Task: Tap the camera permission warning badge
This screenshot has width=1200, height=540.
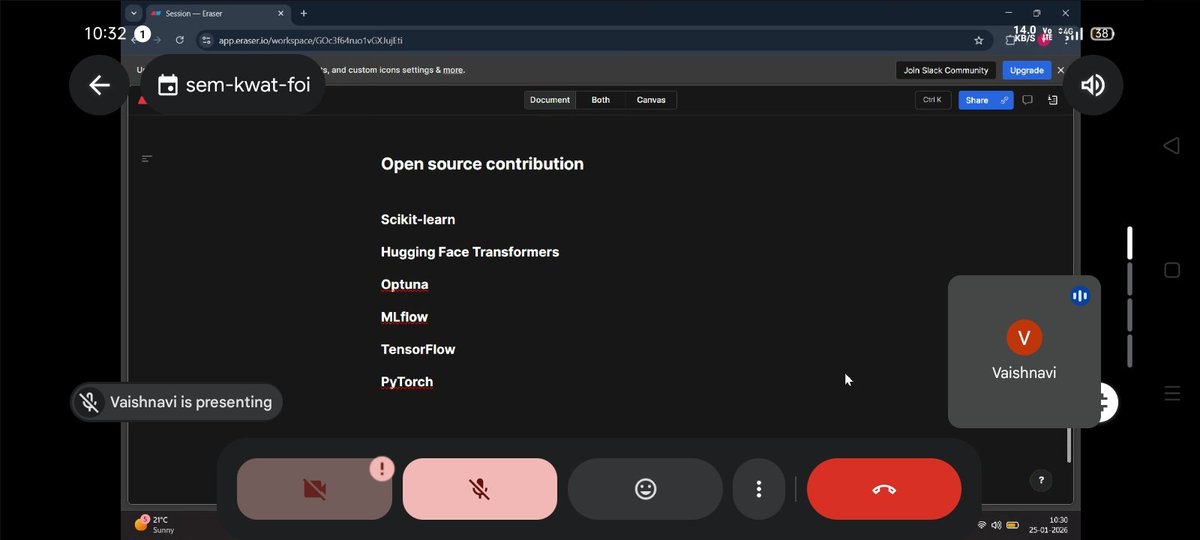Action: pyautogui.click(x=381, y=468)
